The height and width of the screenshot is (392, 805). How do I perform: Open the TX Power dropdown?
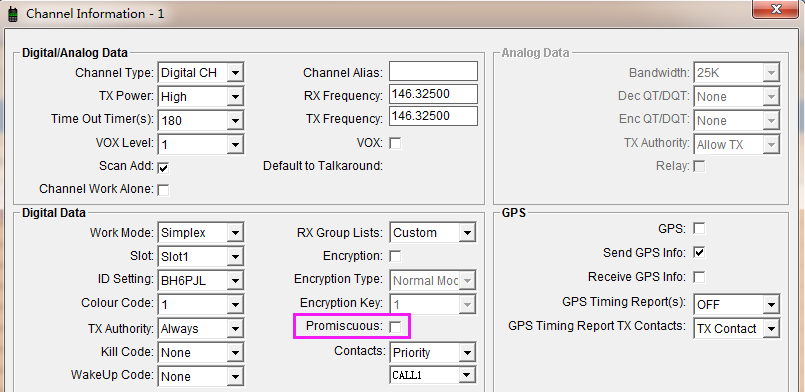pos(201,96)
